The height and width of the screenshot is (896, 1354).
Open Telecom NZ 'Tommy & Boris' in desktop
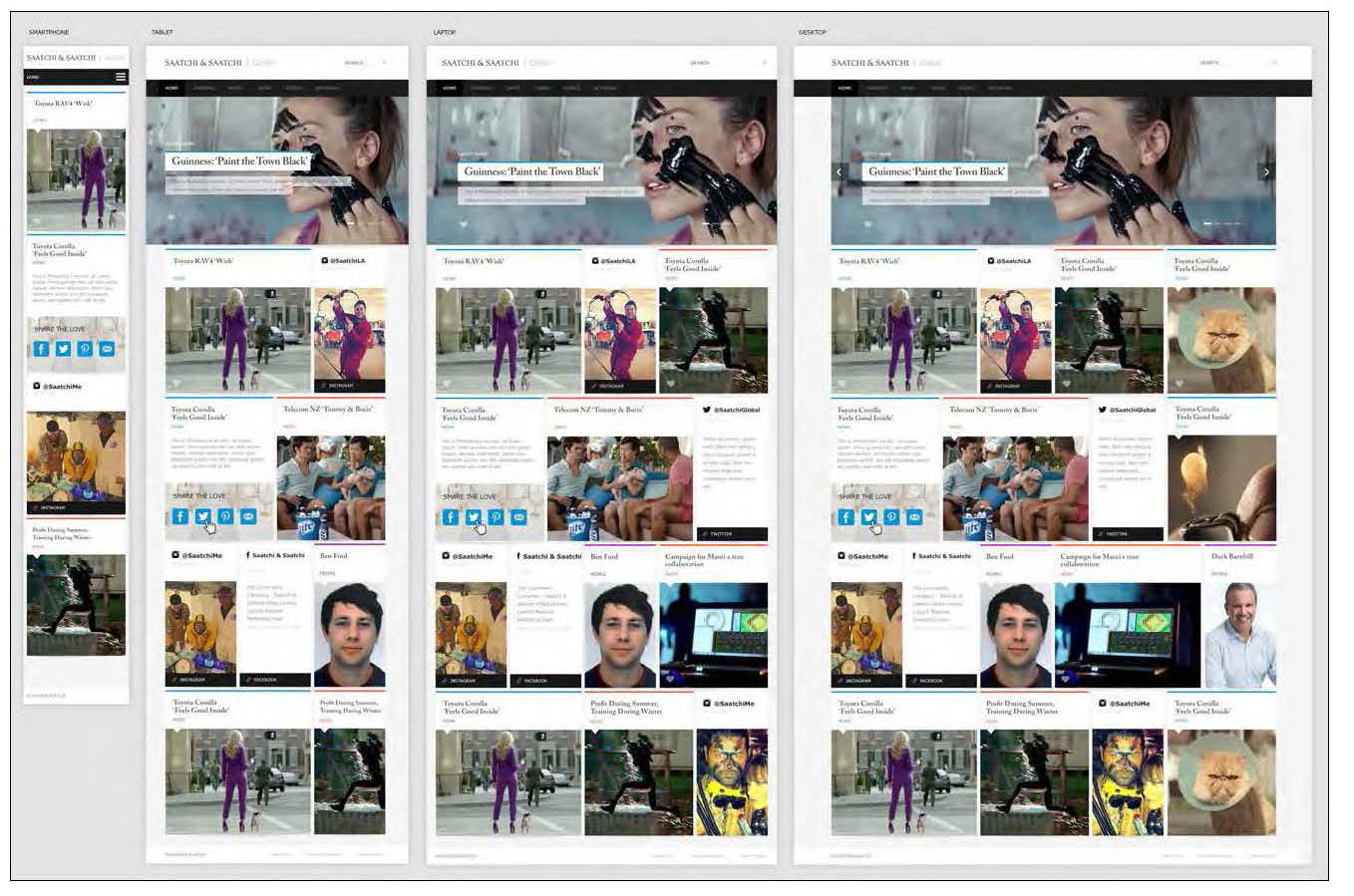coord(994,410)
